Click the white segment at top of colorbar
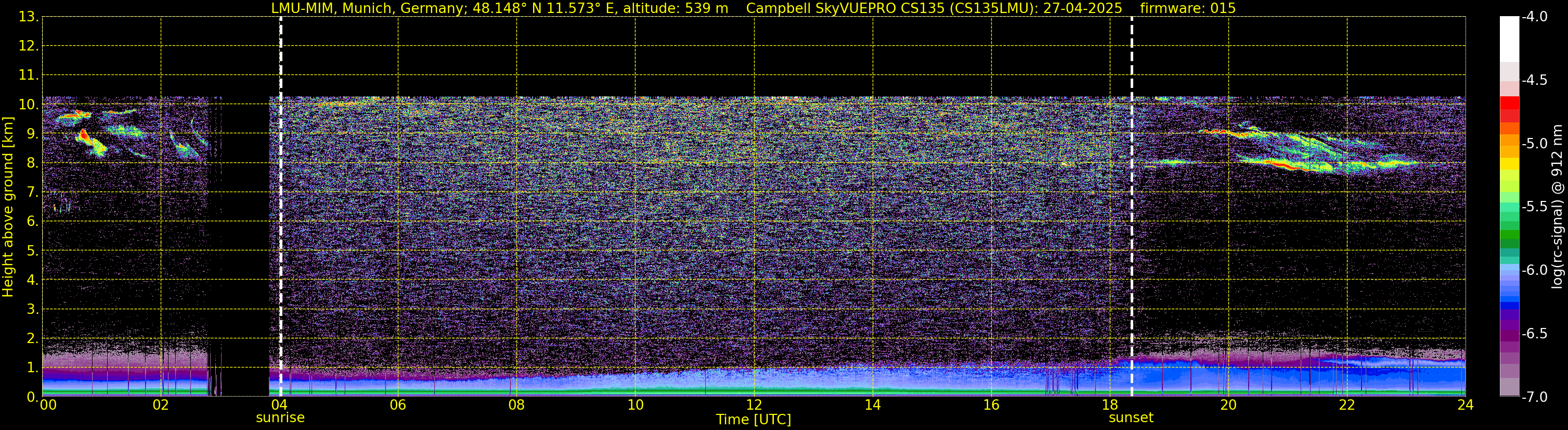Viewport: 1568px width, 430px height. (x=1509, y=39)
